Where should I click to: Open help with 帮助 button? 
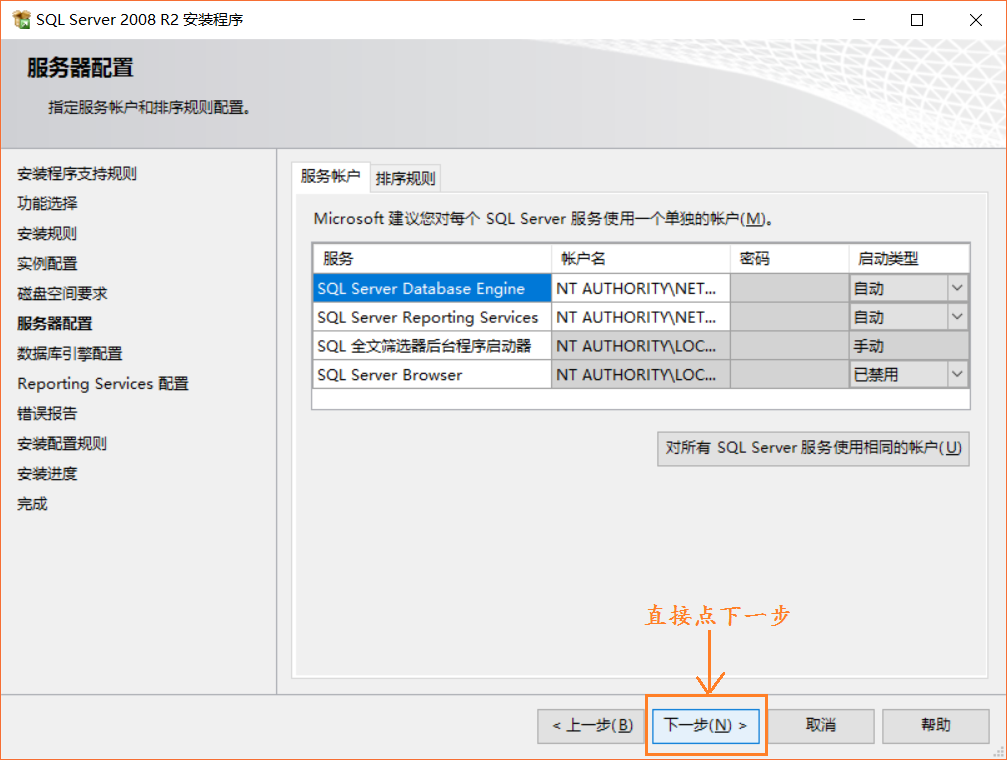(x=936, y=726)
